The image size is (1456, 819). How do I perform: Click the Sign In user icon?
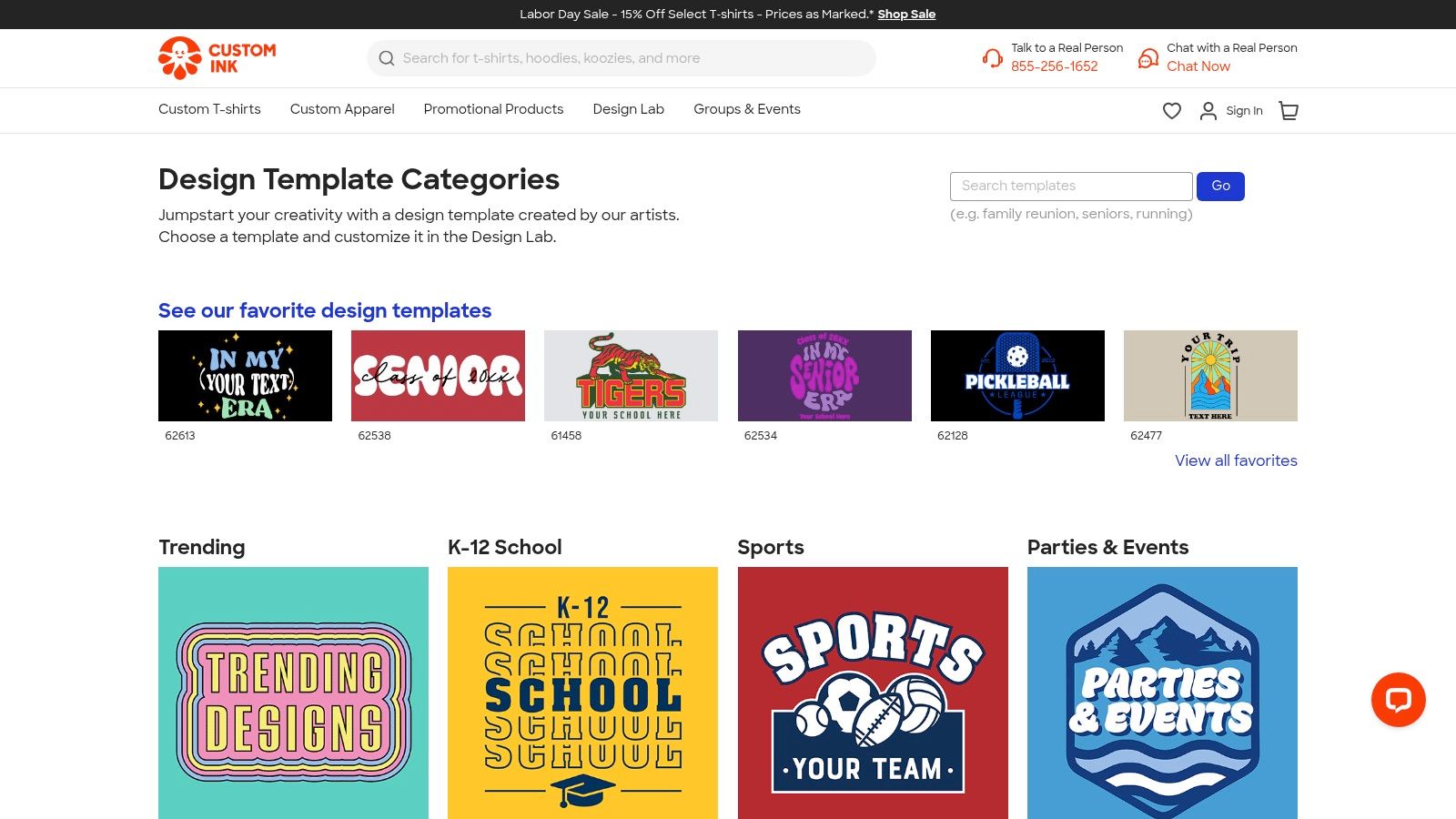[x=1208, y=111]
